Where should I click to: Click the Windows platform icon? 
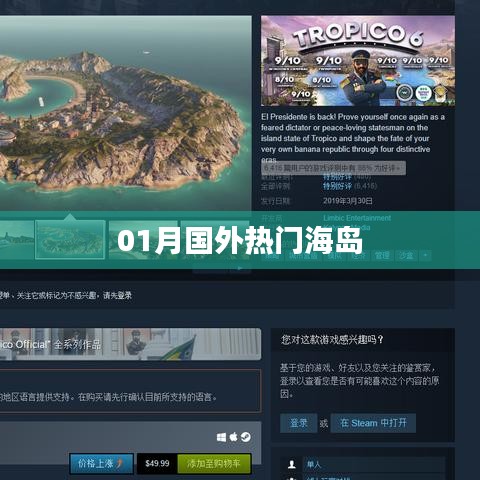[x=221, y=437]
